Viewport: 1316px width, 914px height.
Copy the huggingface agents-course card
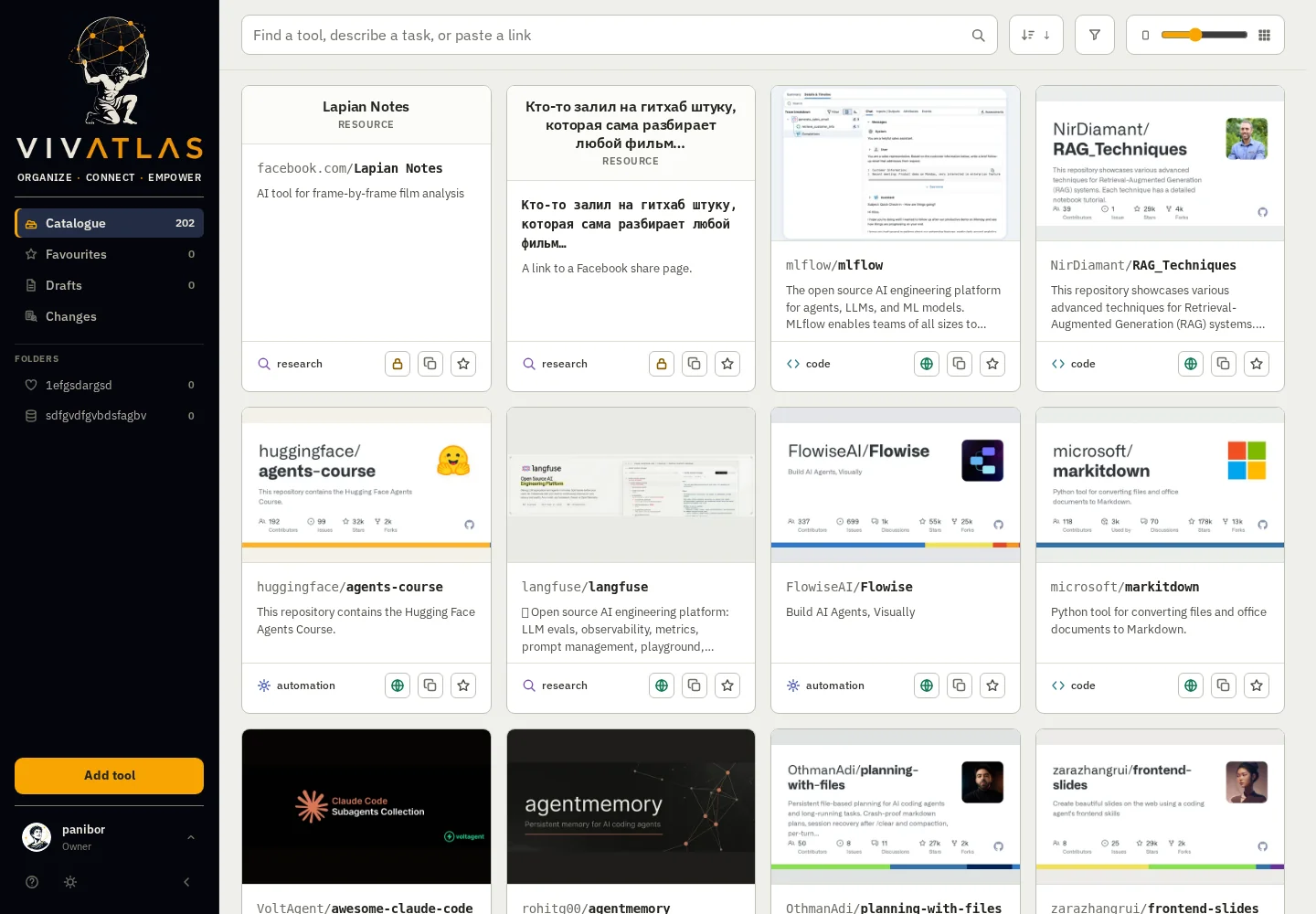click(430, 685)
